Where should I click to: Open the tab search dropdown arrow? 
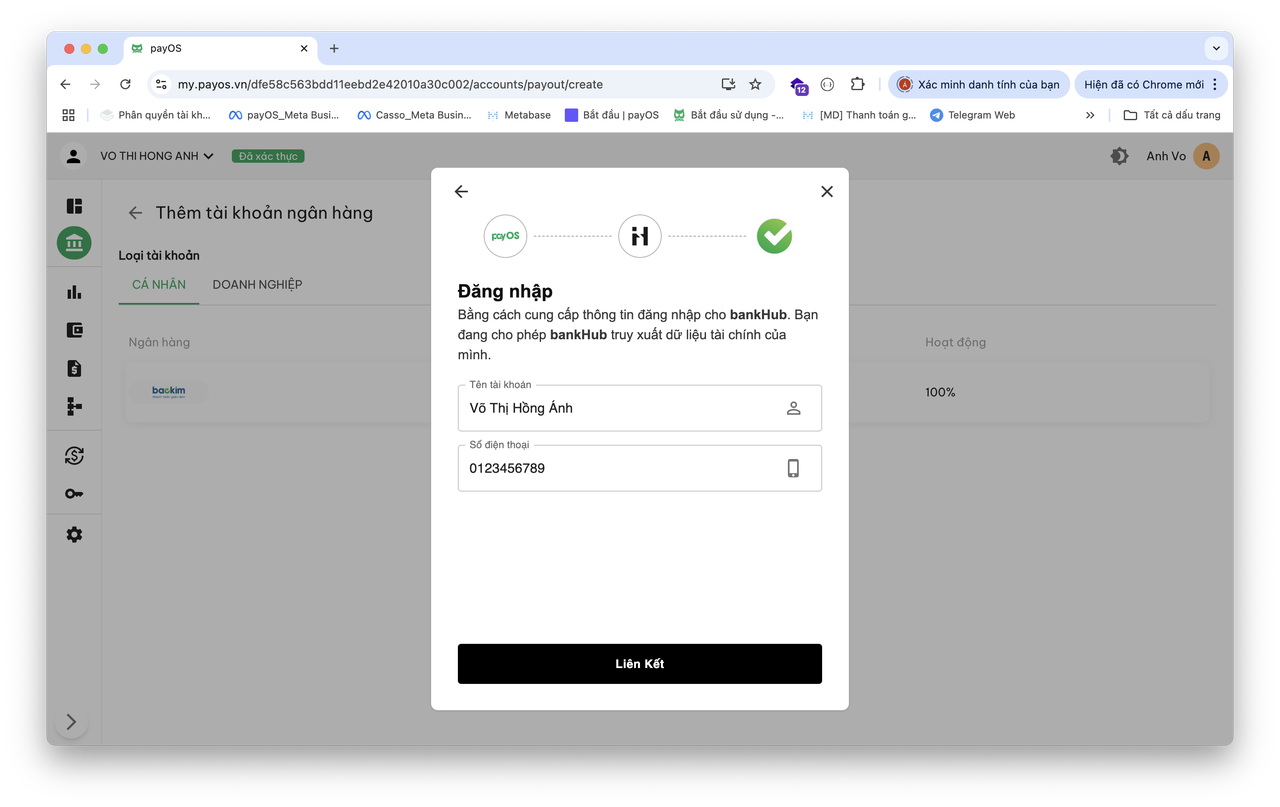pos(1216,48)
